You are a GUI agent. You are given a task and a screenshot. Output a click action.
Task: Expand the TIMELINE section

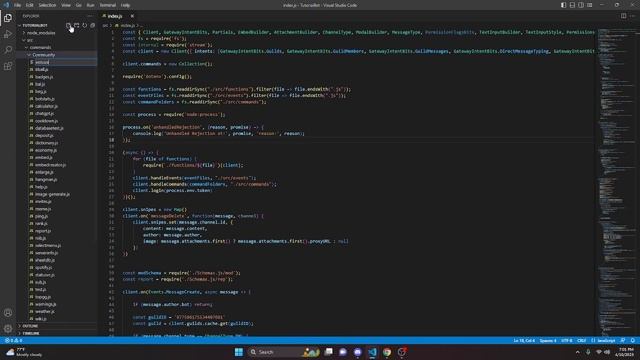click(x=56, y=333)
